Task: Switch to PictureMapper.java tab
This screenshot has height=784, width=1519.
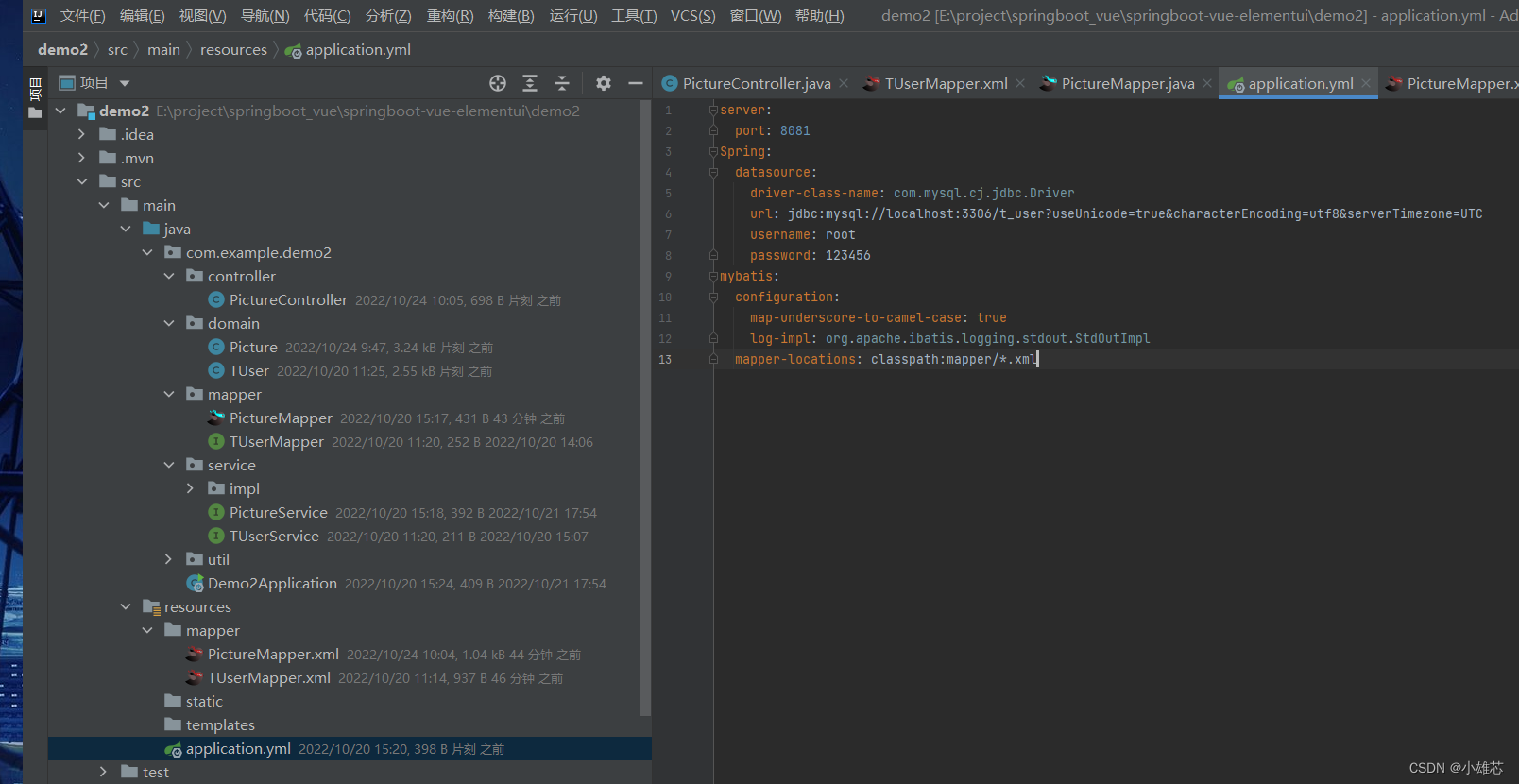Action: point(1127,83)
